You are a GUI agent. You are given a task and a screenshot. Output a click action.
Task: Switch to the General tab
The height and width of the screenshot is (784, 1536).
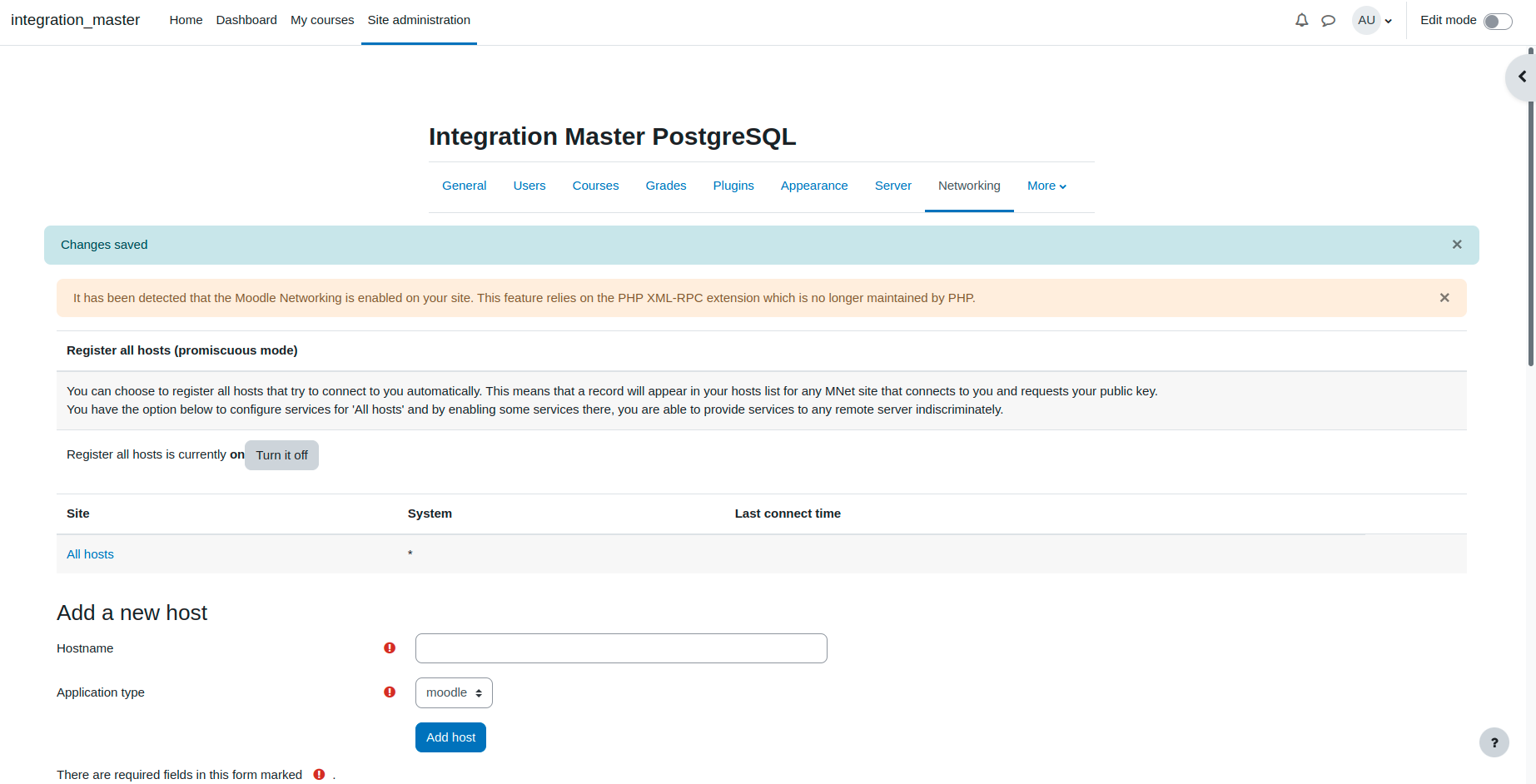pos(464,186)
